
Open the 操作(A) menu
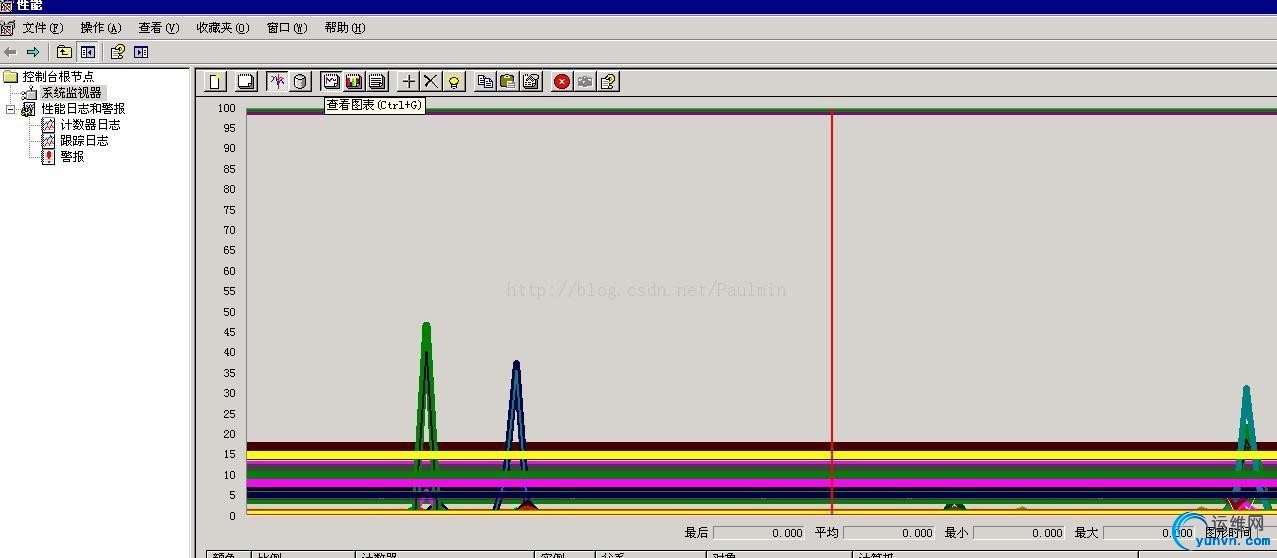[x=100, y=28]
